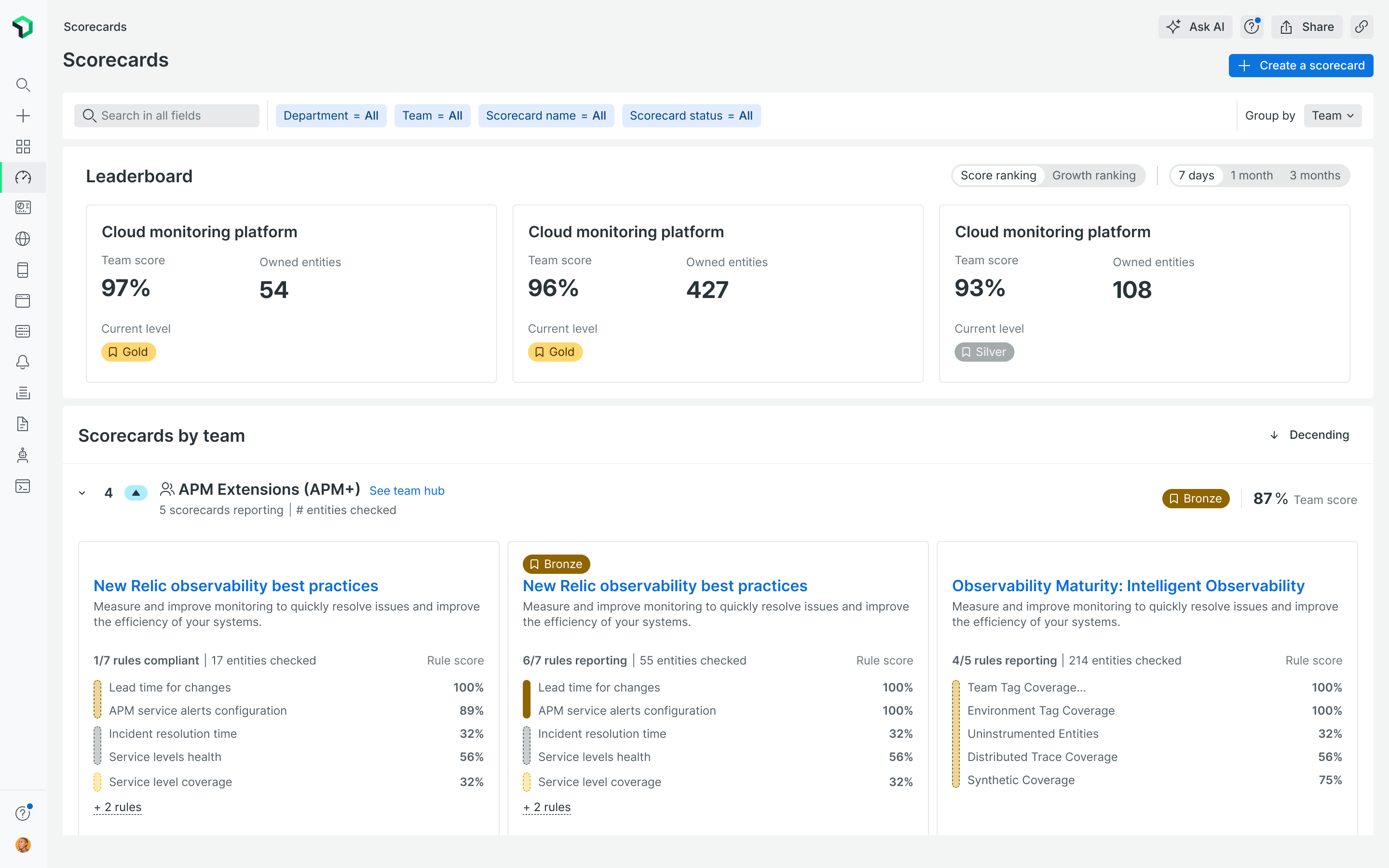Click the globe icon in the sidebar
This screenshot has width=1389, height=868.
coord(23,239)
